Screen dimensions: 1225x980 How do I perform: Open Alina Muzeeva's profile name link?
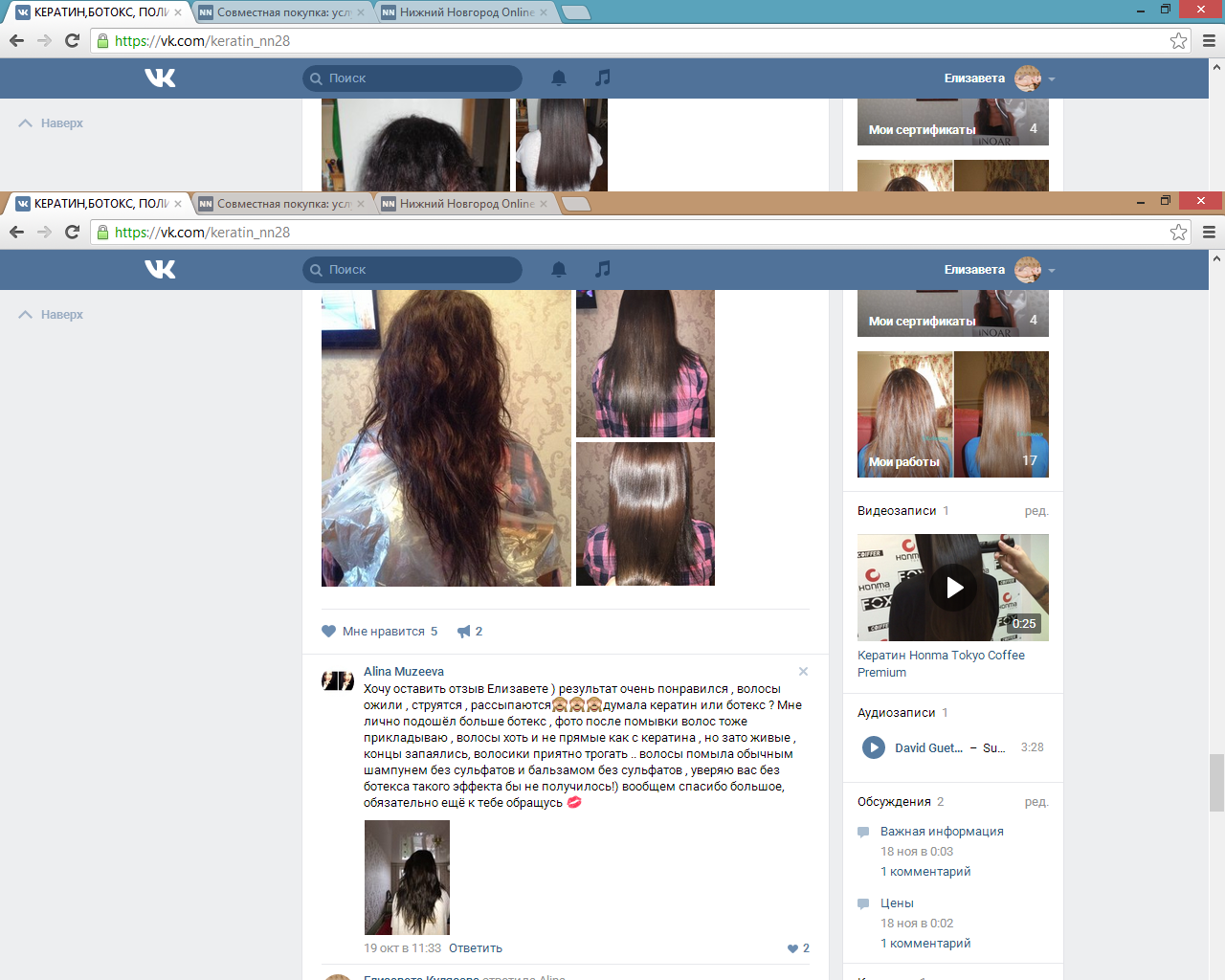click(404, 672)
